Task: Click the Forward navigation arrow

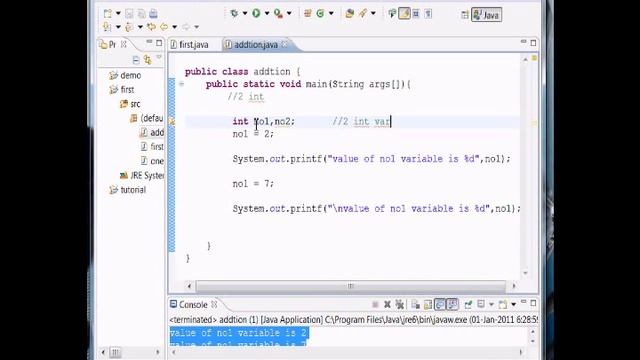Action: pyautogui.click(x=186, y=27)
